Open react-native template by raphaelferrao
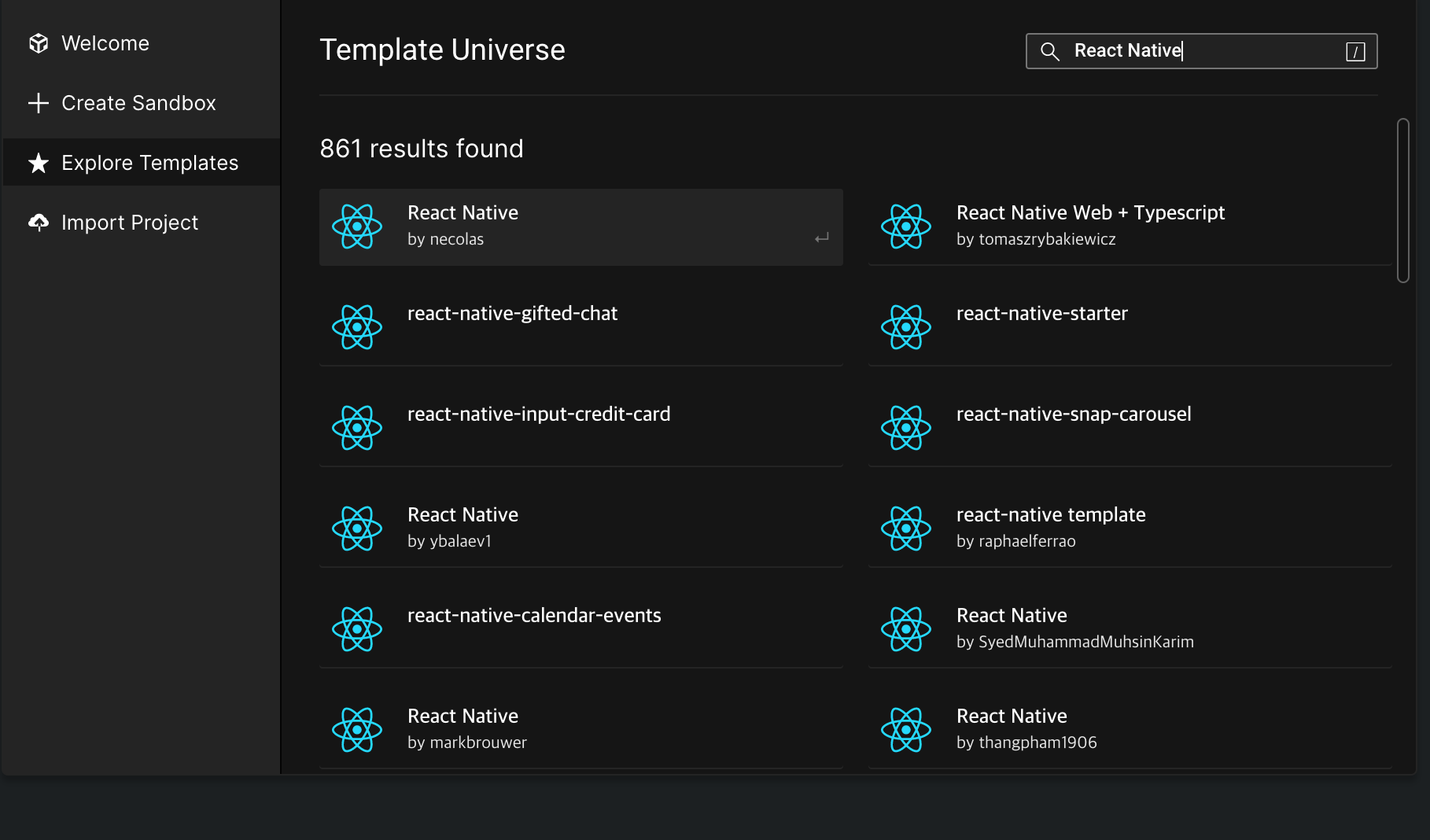The width and height of the screenshot is (1430, 840). 1130,529
